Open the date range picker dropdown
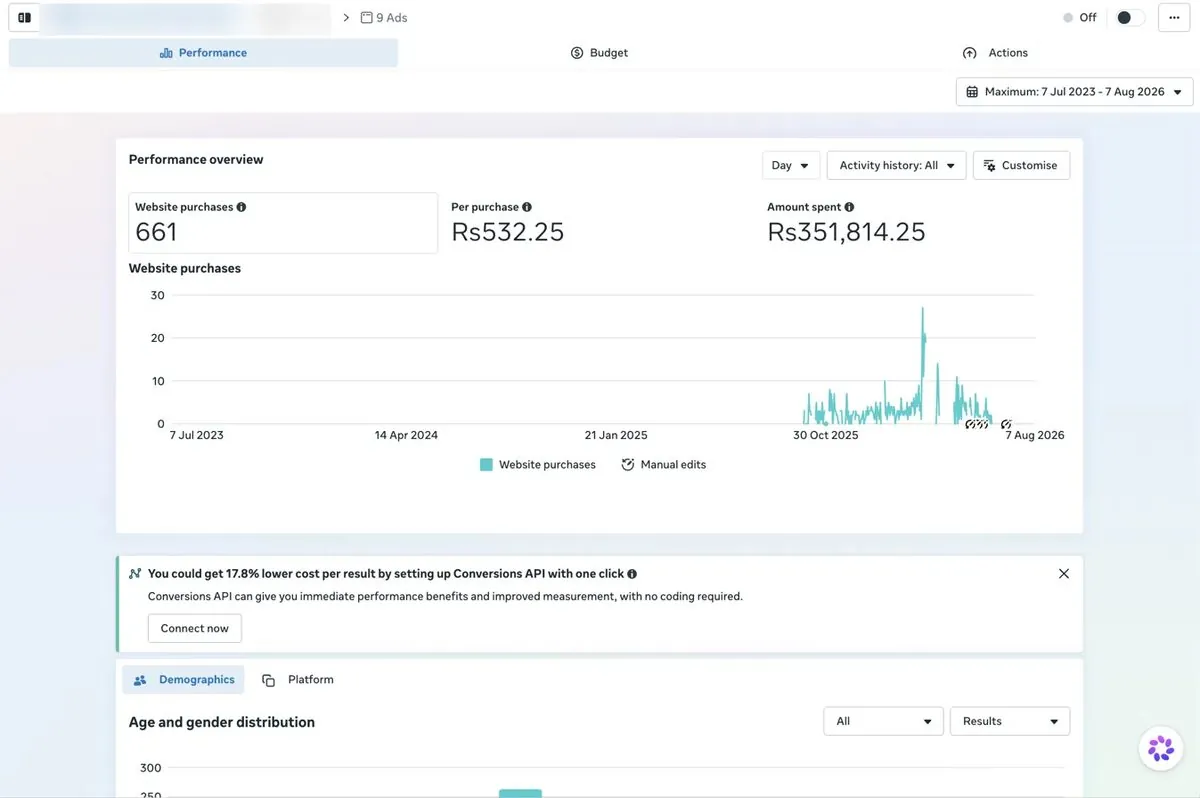This screenshot has height=798, width=1200. [1074, 92]
